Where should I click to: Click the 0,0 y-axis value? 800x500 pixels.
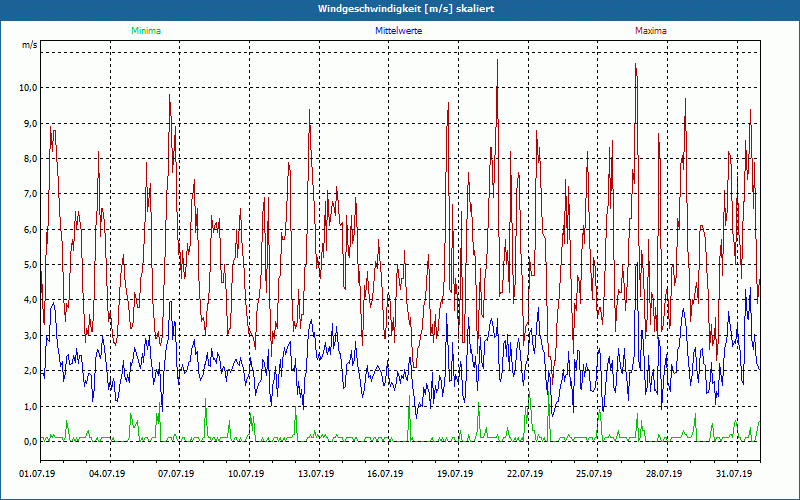(30, 441)
